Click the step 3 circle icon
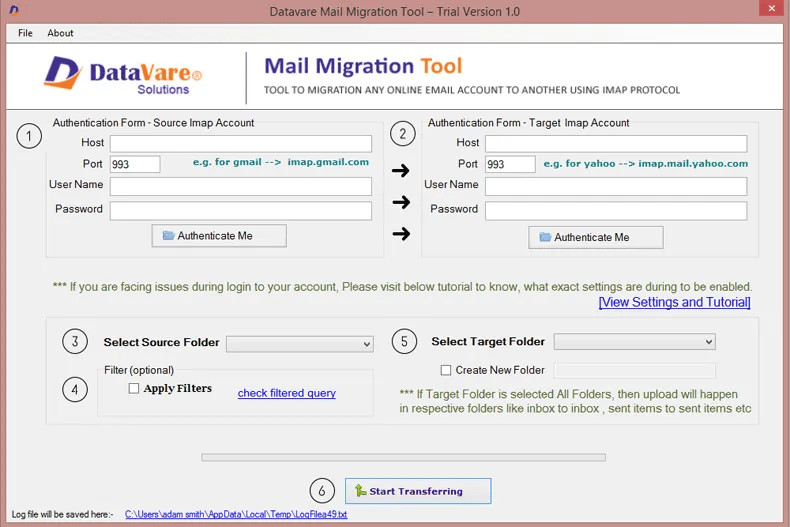This screenshot has height=527, width=790. pos(75,342)
